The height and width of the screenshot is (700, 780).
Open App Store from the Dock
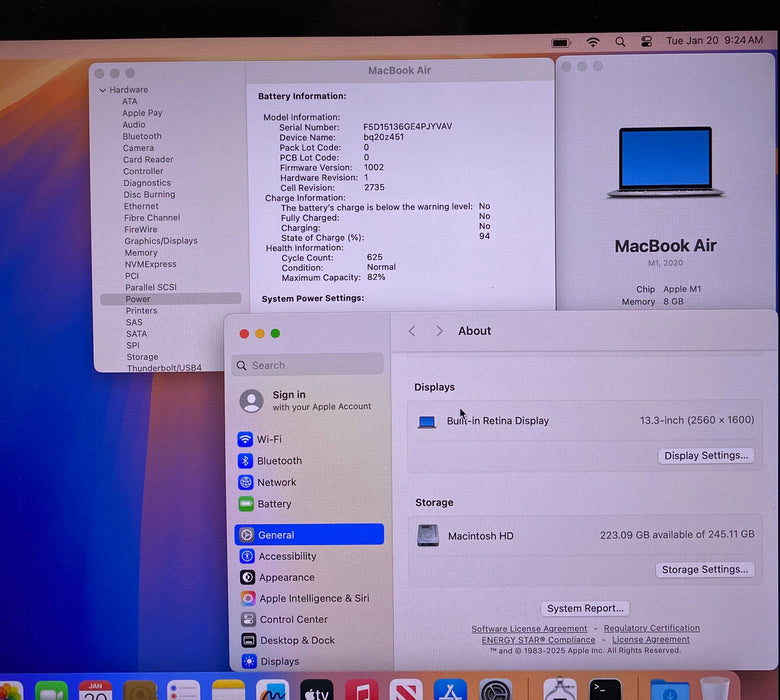tap(450, 691)
